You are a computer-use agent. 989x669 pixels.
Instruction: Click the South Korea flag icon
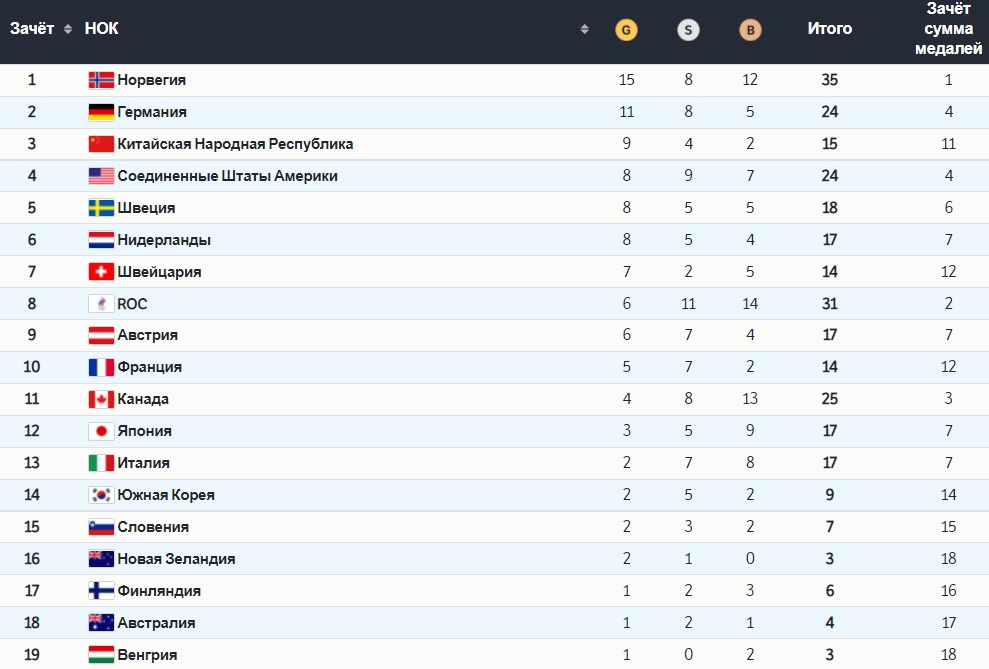point(101,495)
